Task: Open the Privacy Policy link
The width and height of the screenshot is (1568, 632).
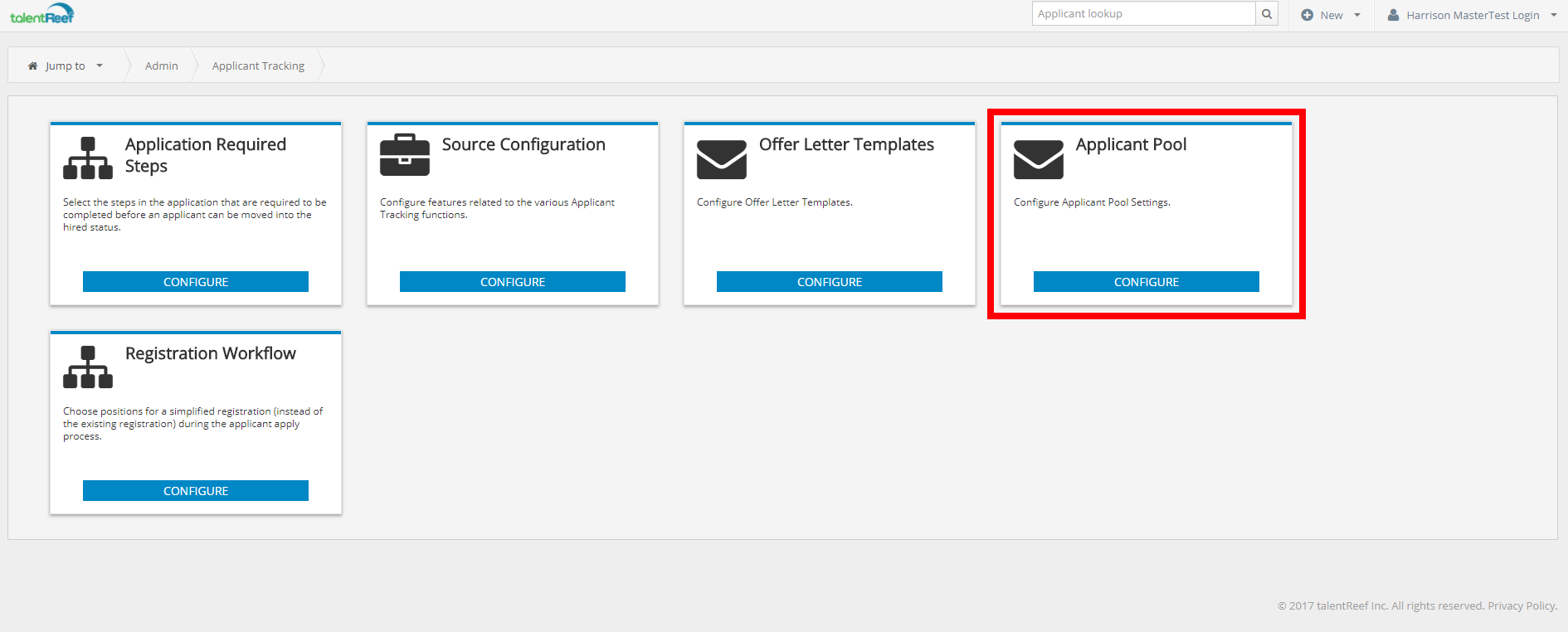Action: pos(1522,605)
